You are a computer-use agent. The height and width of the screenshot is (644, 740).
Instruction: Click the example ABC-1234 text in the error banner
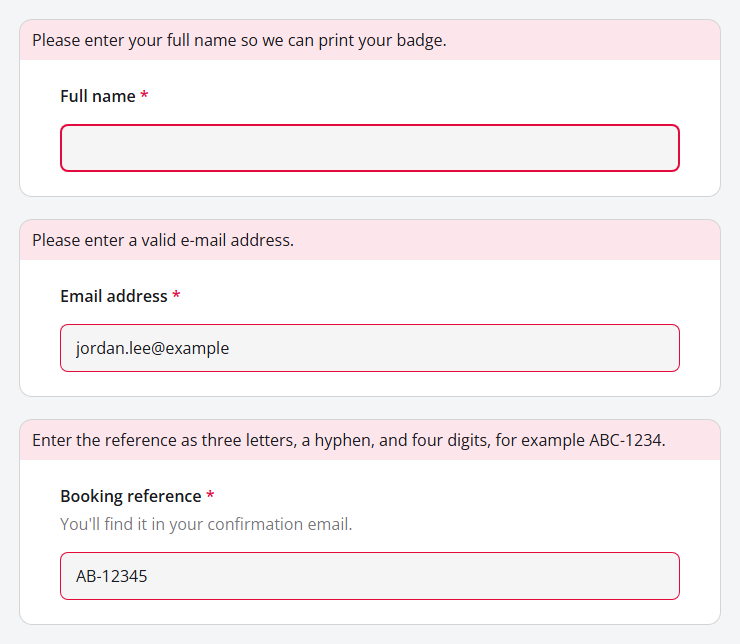(627, 441)
